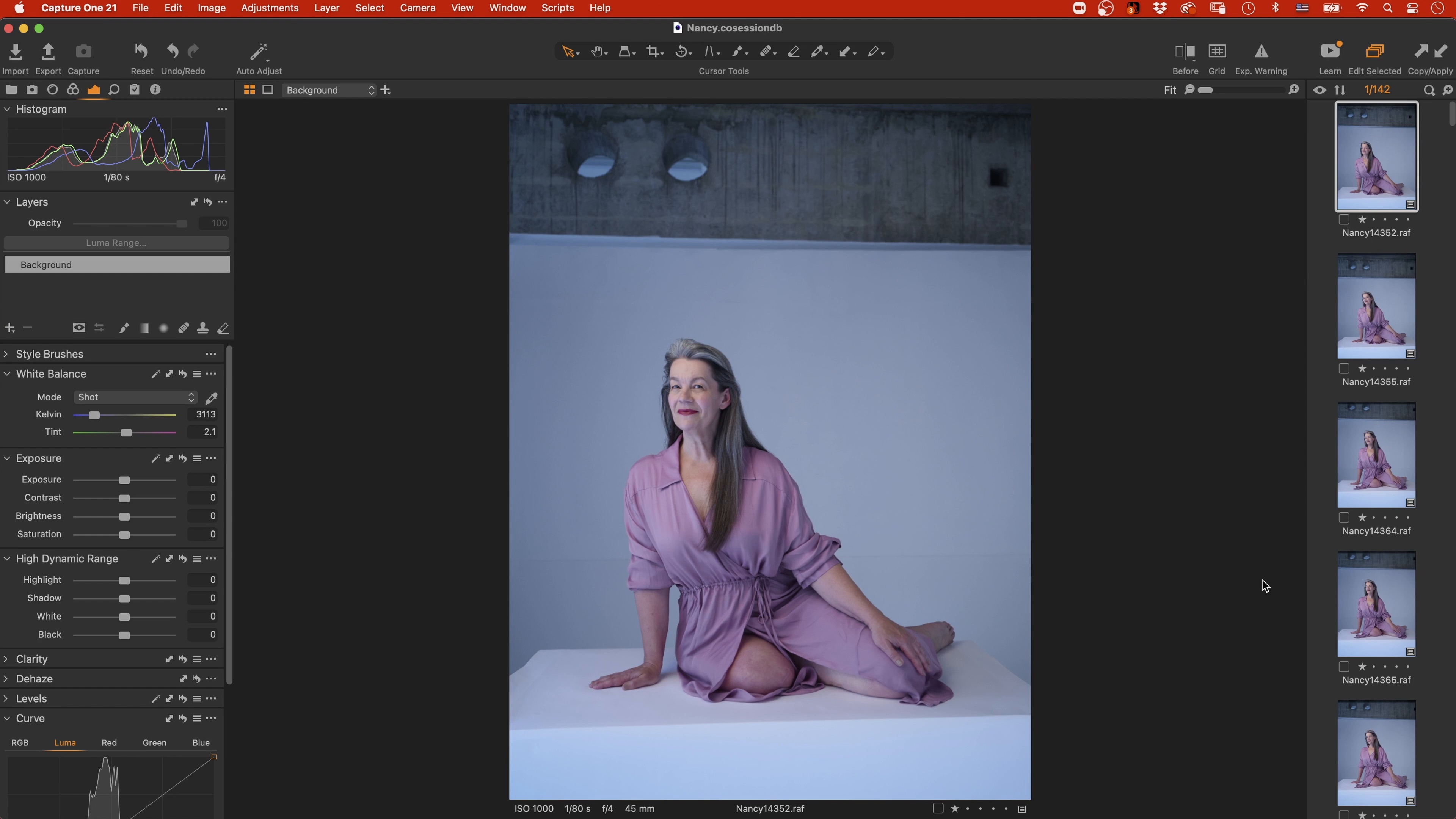Select the Pointer cursor tool

pyautogui.click(x=568, y=52)
